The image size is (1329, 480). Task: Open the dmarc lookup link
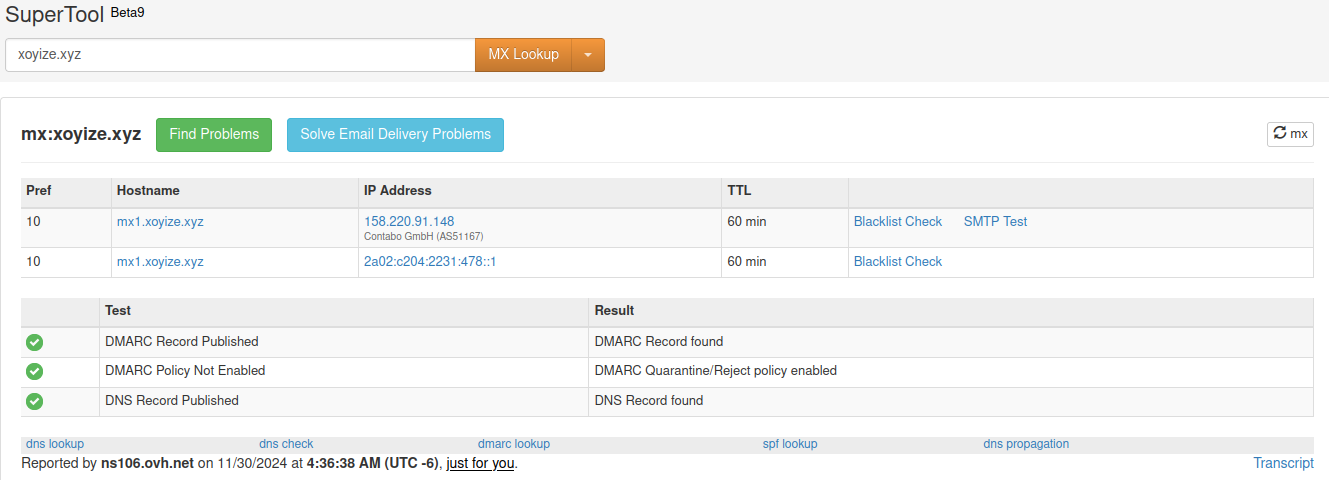[x=513, y=444]
